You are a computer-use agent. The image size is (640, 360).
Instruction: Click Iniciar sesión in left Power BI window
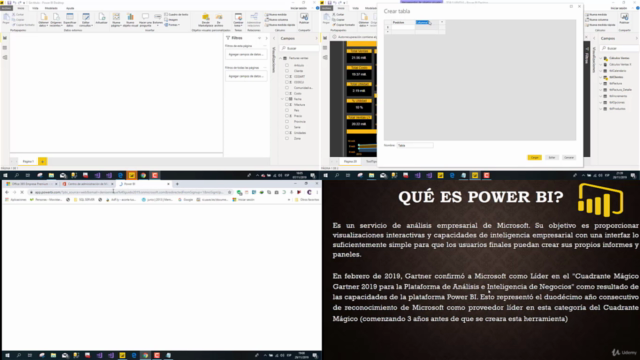click(x=298, y=8)
